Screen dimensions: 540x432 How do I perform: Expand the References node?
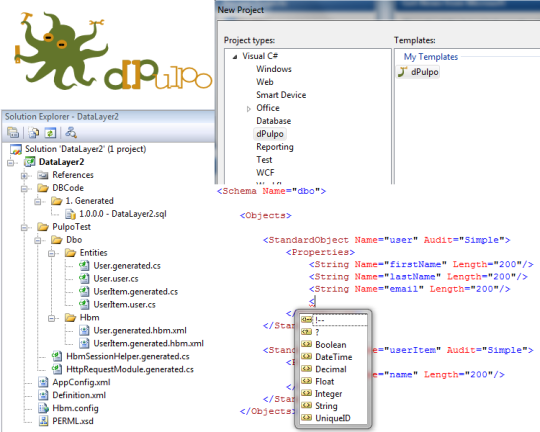(x=24, y=176)
